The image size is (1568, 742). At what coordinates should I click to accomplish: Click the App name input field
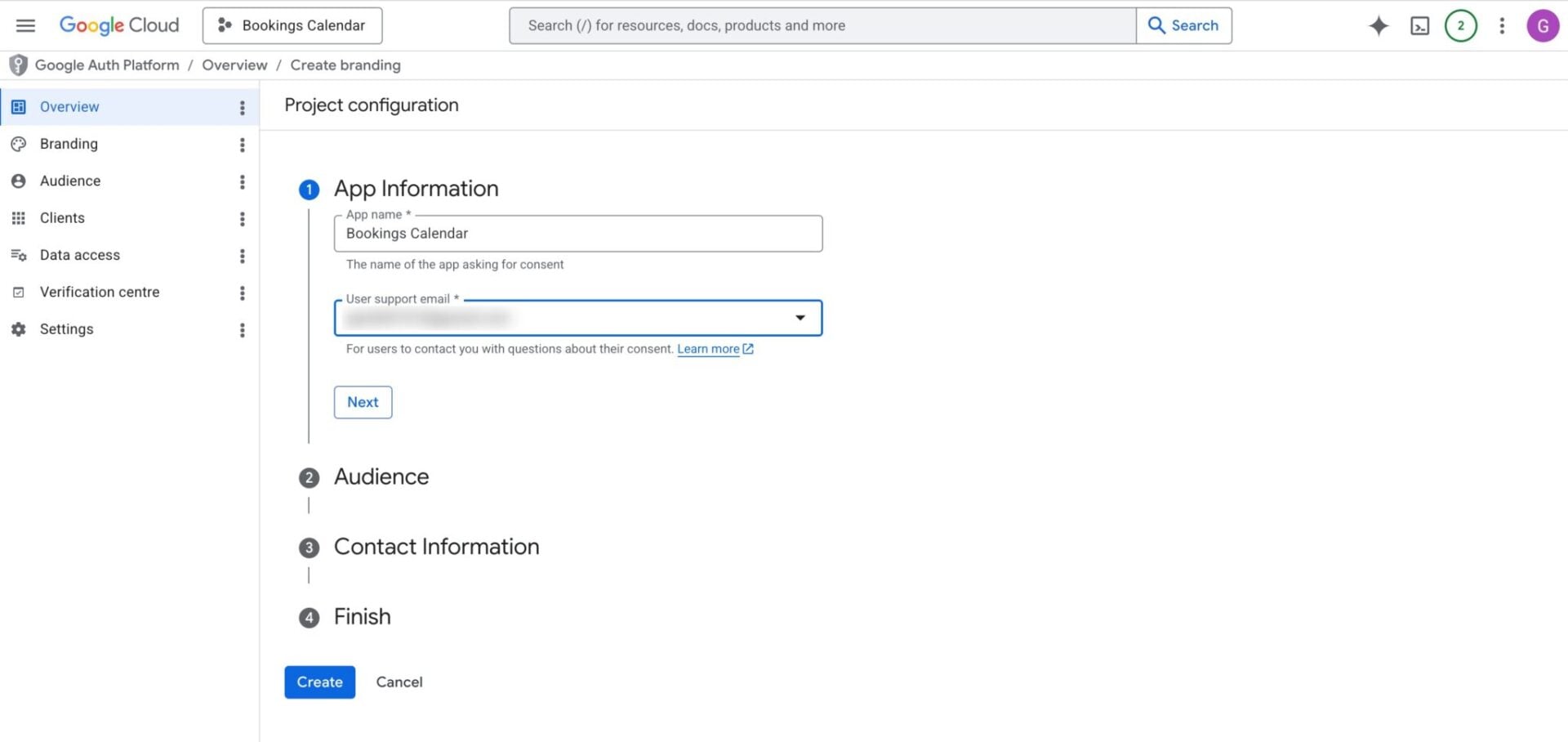(x=578, y=234)
